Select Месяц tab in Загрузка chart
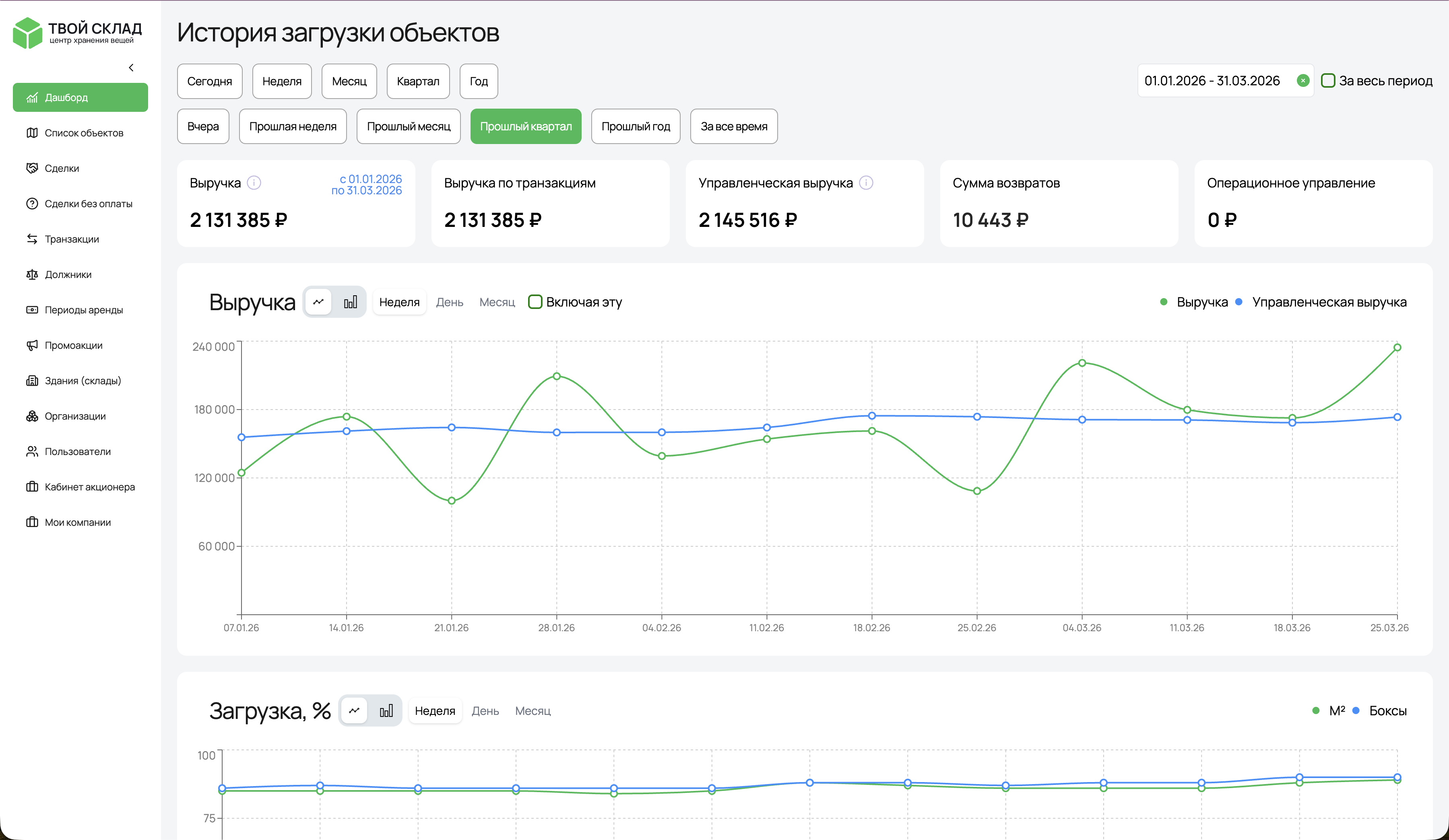The height and width of the screenshot is (840, 1449). [x=533, y=711]
